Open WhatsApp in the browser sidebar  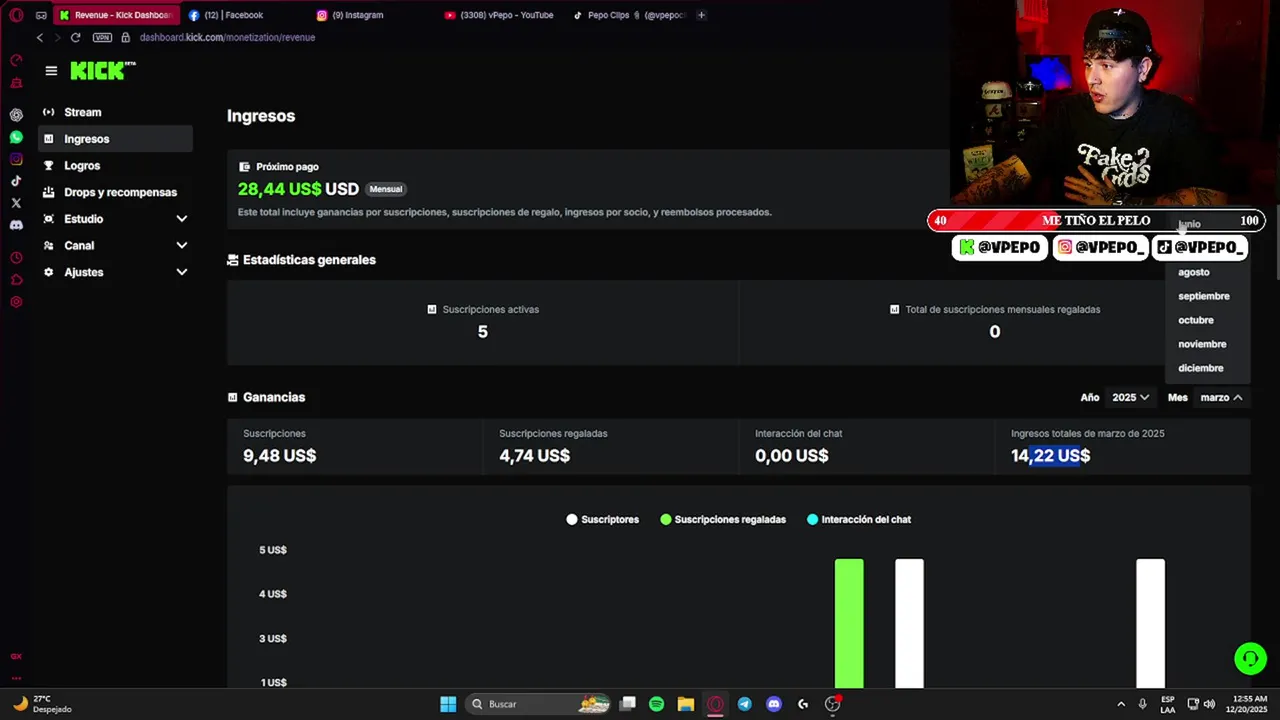pos(16,137)
